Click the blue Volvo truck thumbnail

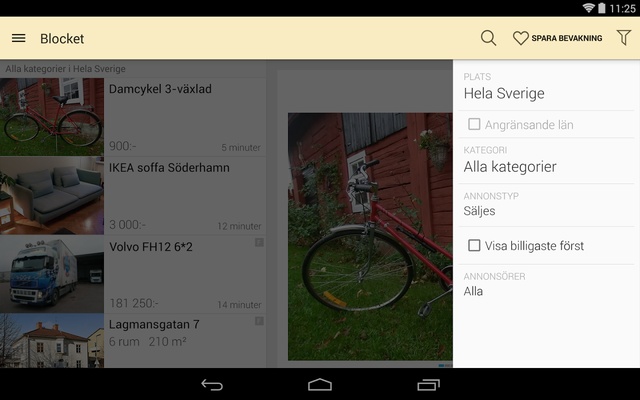(52, 274)
